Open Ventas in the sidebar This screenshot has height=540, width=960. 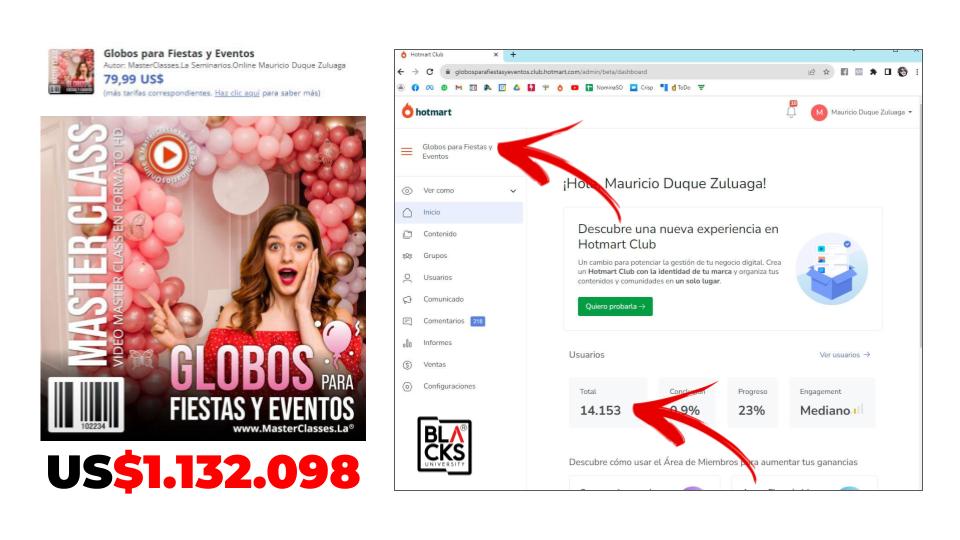coord(435,365)
